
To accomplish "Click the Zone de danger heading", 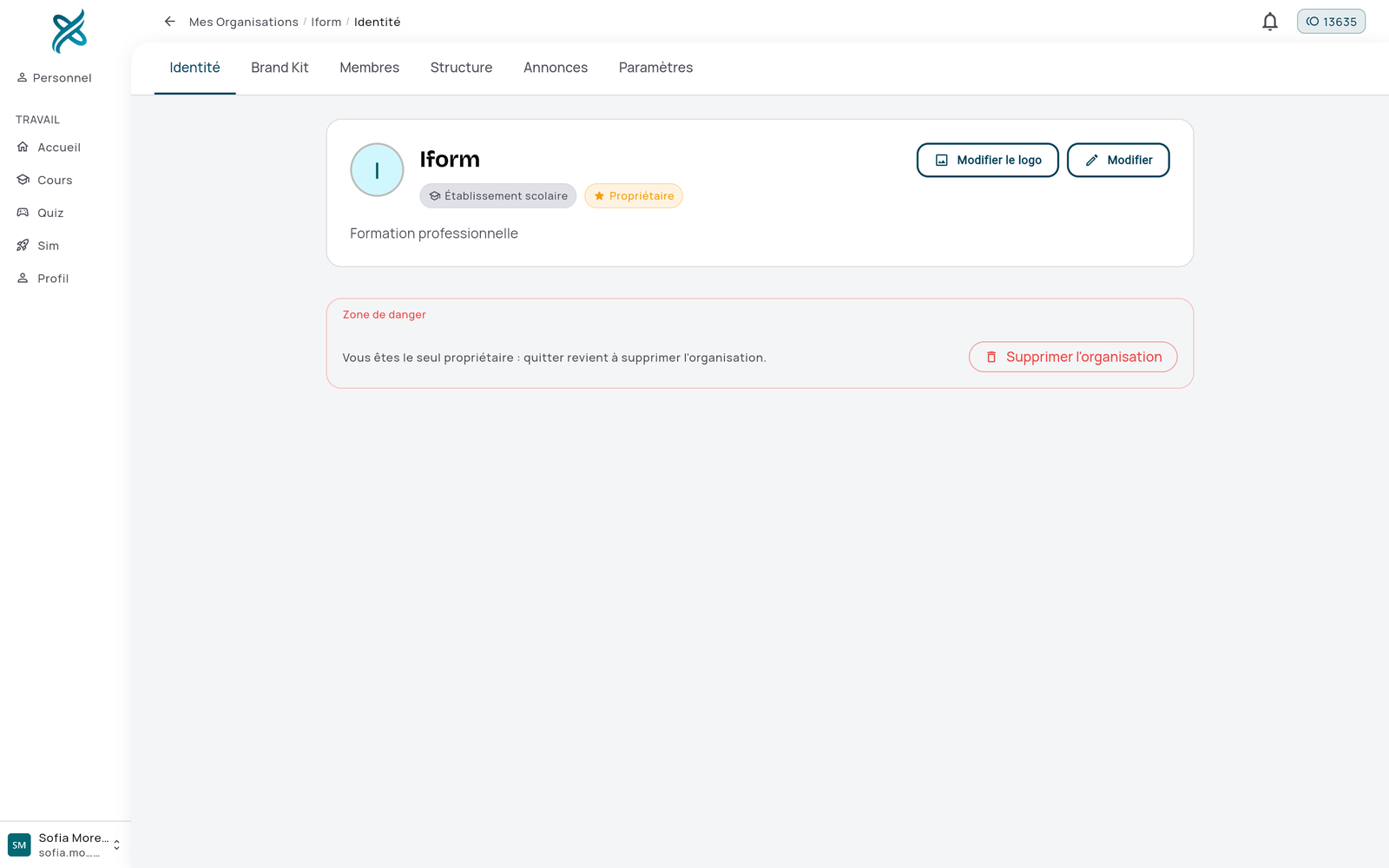I will pyautogui.click(x=384, y=314).
